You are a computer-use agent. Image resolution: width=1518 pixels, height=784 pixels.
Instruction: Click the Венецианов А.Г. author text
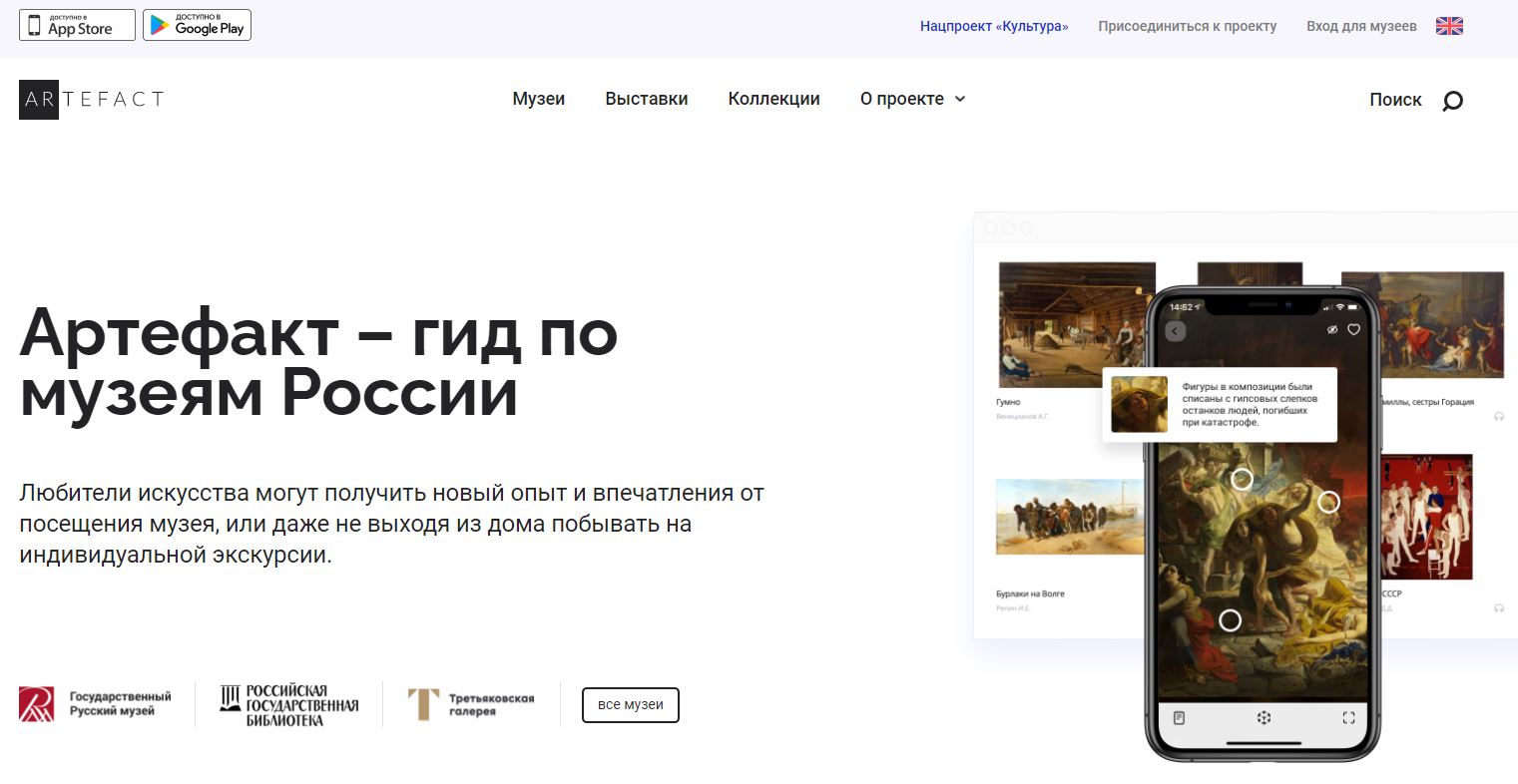pyautogui.click(x=1023, y=416)
